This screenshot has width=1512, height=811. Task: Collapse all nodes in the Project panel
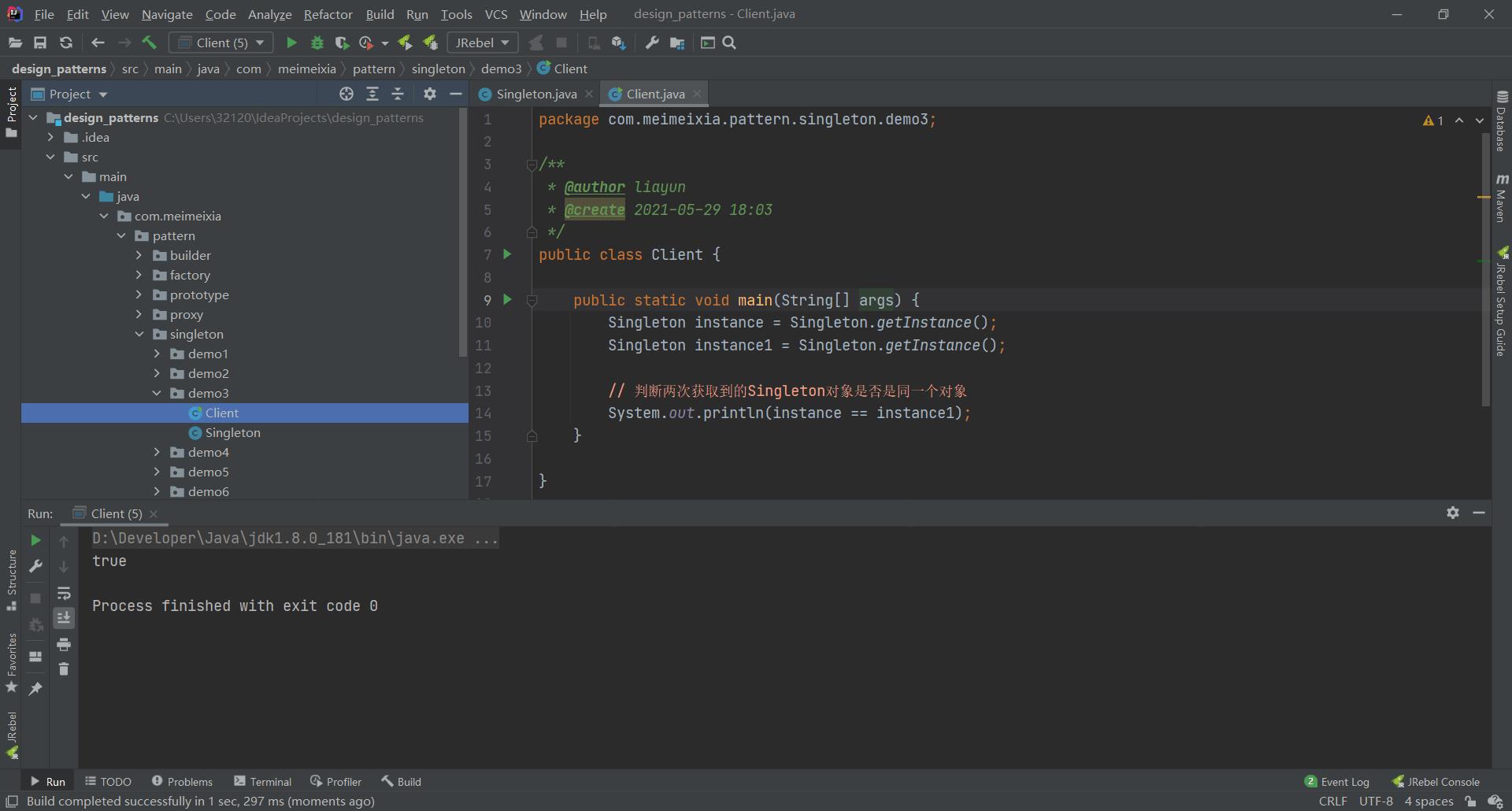point(398,94)
